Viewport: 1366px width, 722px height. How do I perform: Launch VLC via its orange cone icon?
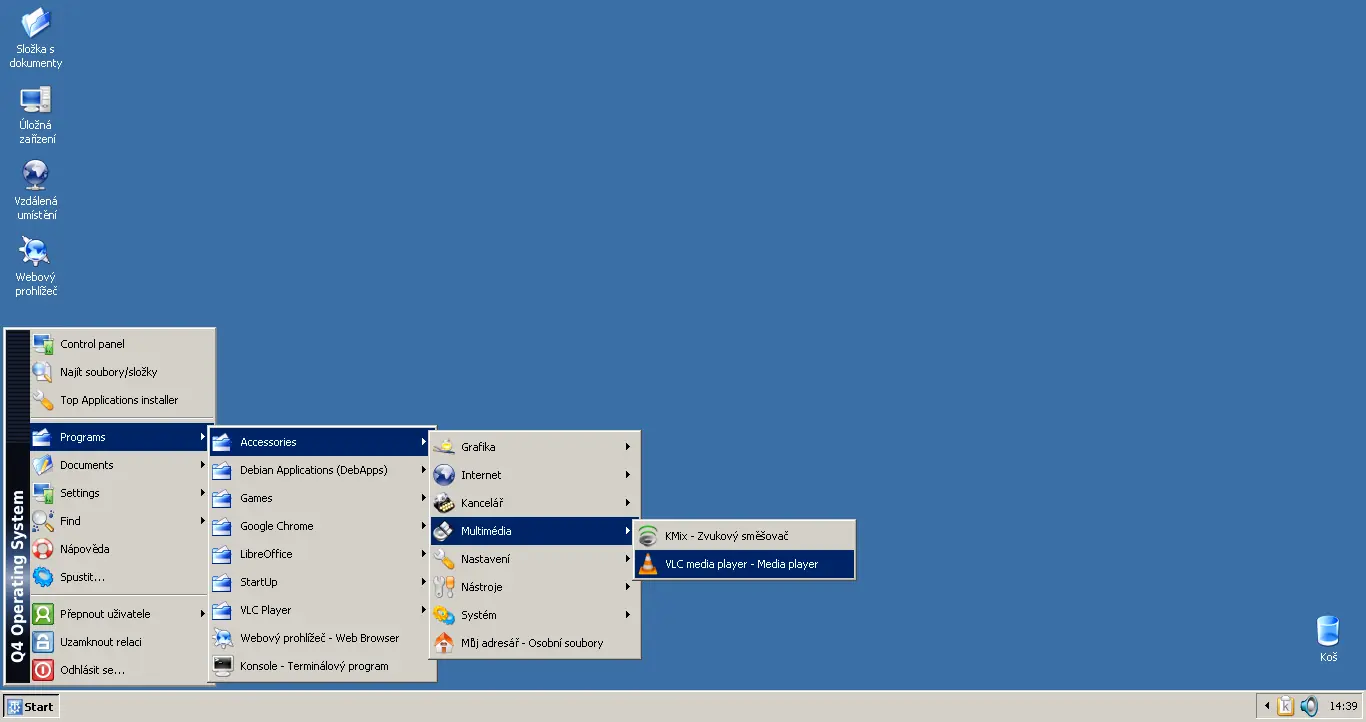(x=648, y=564)
